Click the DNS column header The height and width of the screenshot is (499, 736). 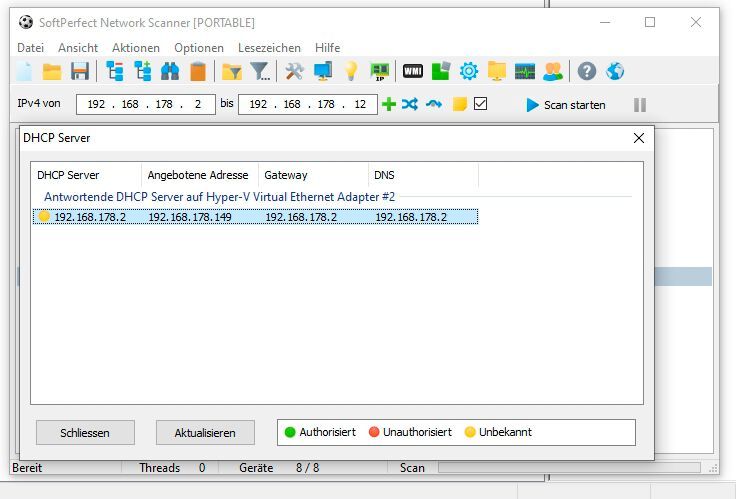tap(423, 175)
